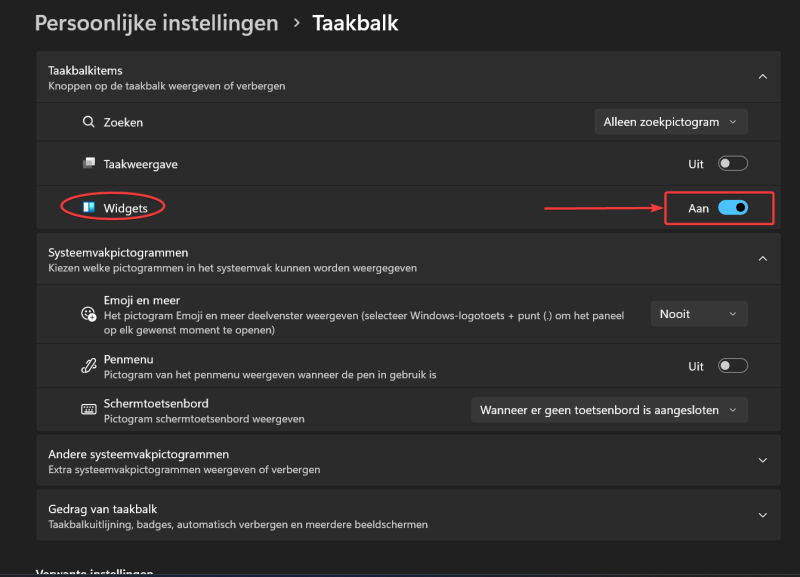Image resolution: width=800 pixels, height=577 pixels.
Task: Collapse the Taakbalkitems section
Action: pyautogui.click(x=762, y=77)
